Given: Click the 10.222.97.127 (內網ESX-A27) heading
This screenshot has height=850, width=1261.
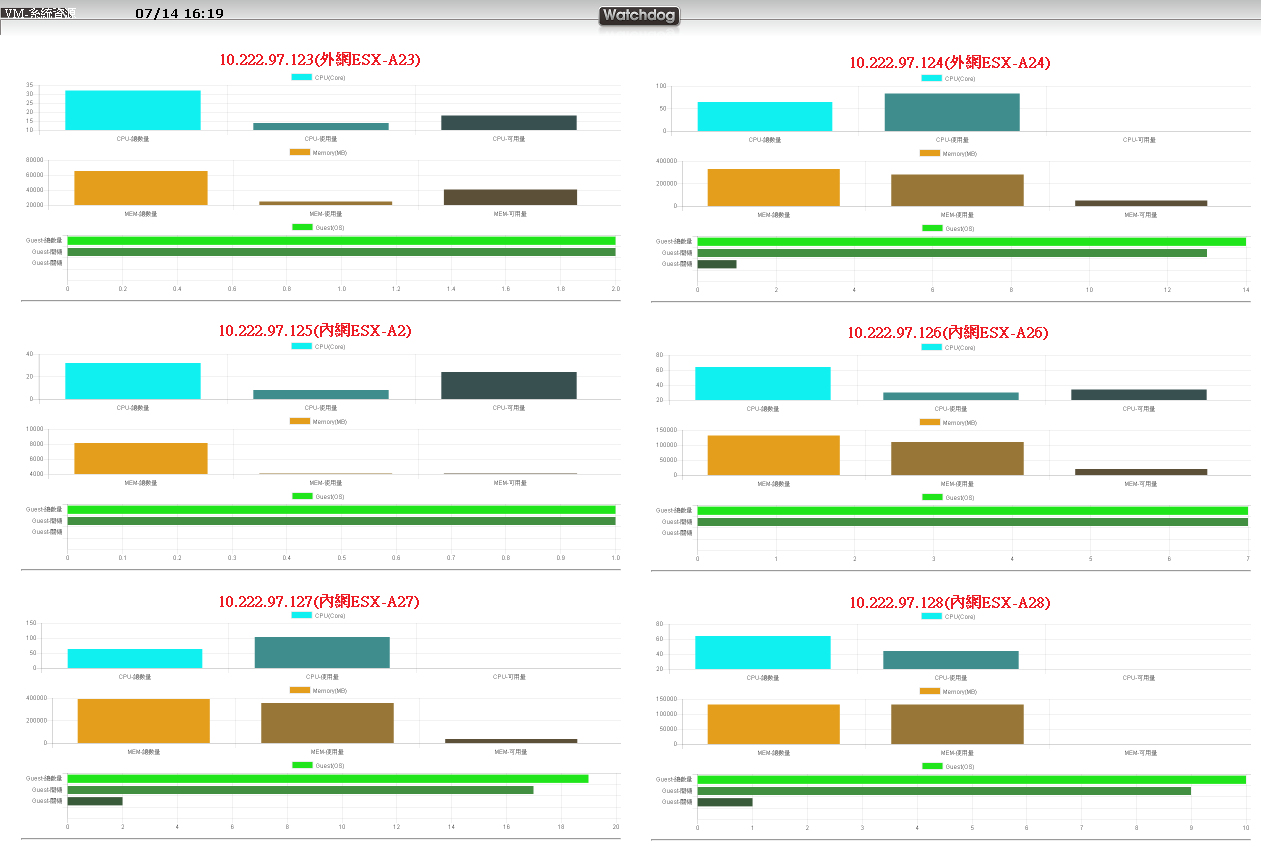Looking at the screenshot, I should 319,601.
